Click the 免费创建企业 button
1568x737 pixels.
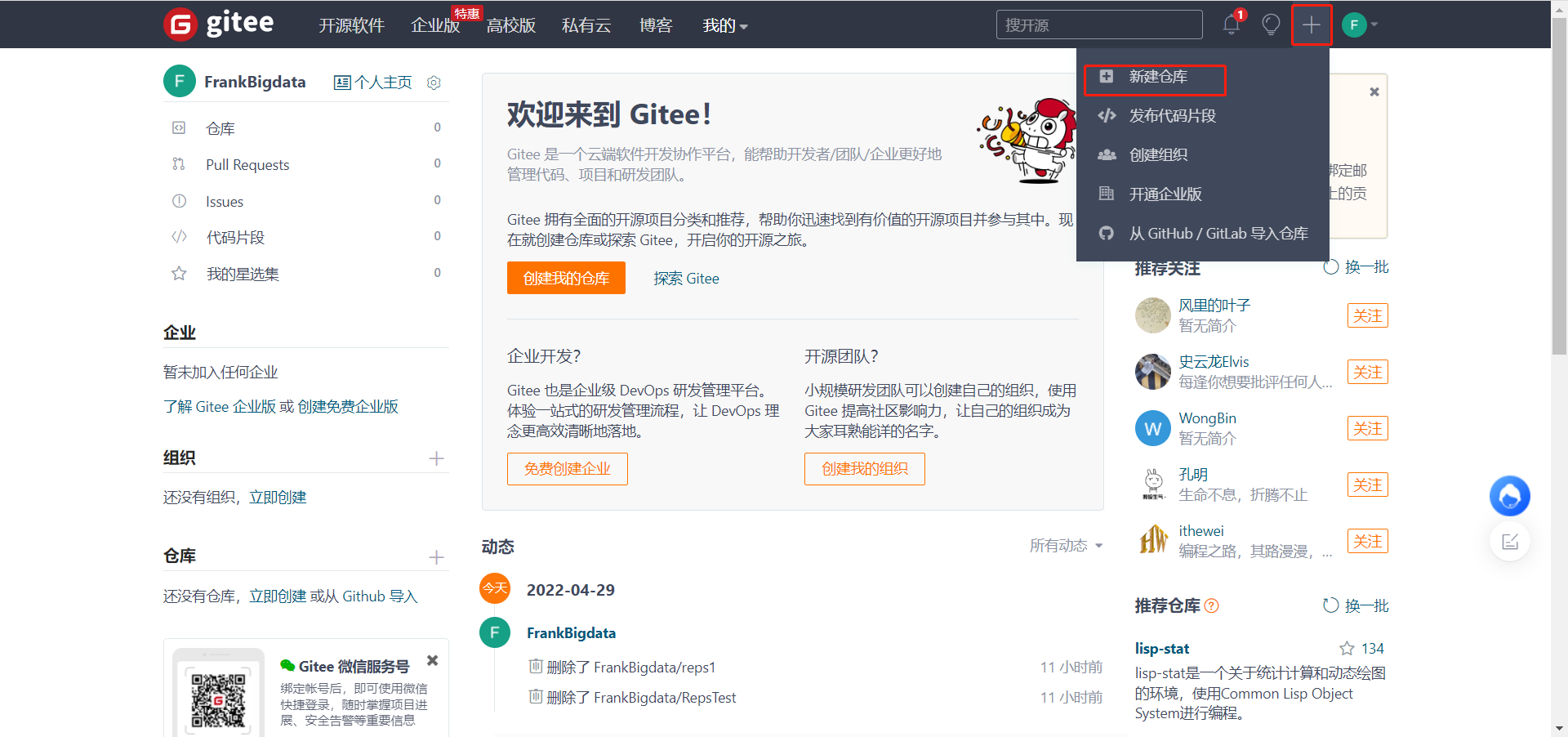pyautogui.click(x=568, y=469)
